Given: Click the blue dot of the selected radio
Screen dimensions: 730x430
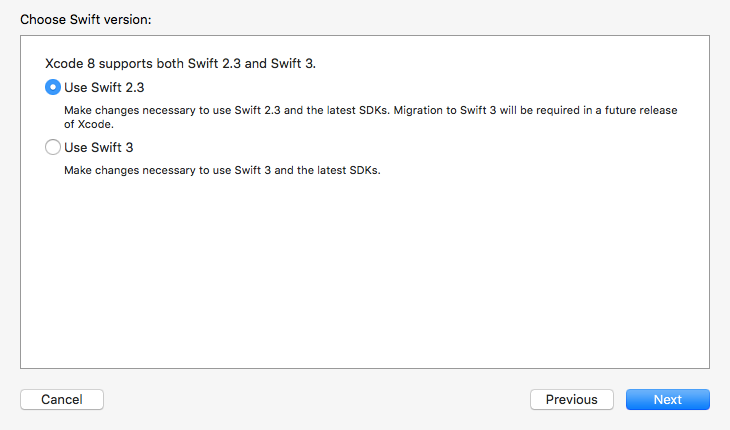Looking at the screenshot, I should (x=53, y=87).
